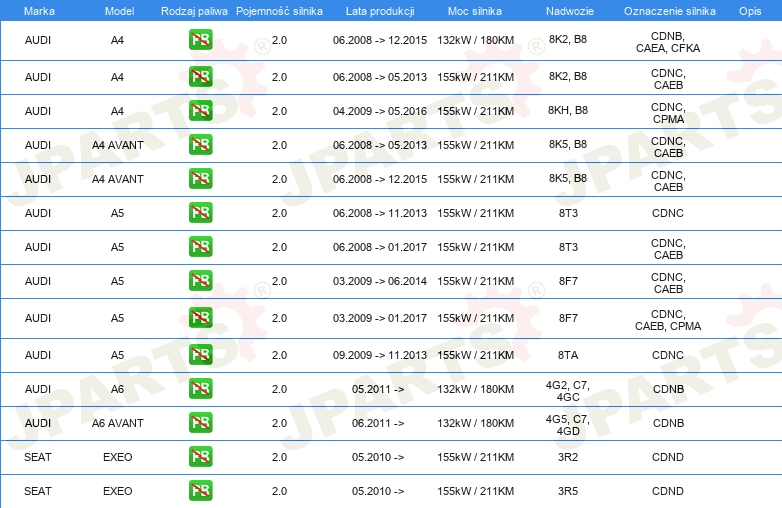Click fuel icon in A5 8T3 row ending 11.2013
782x508 pixels.
(x=200, y=213)
